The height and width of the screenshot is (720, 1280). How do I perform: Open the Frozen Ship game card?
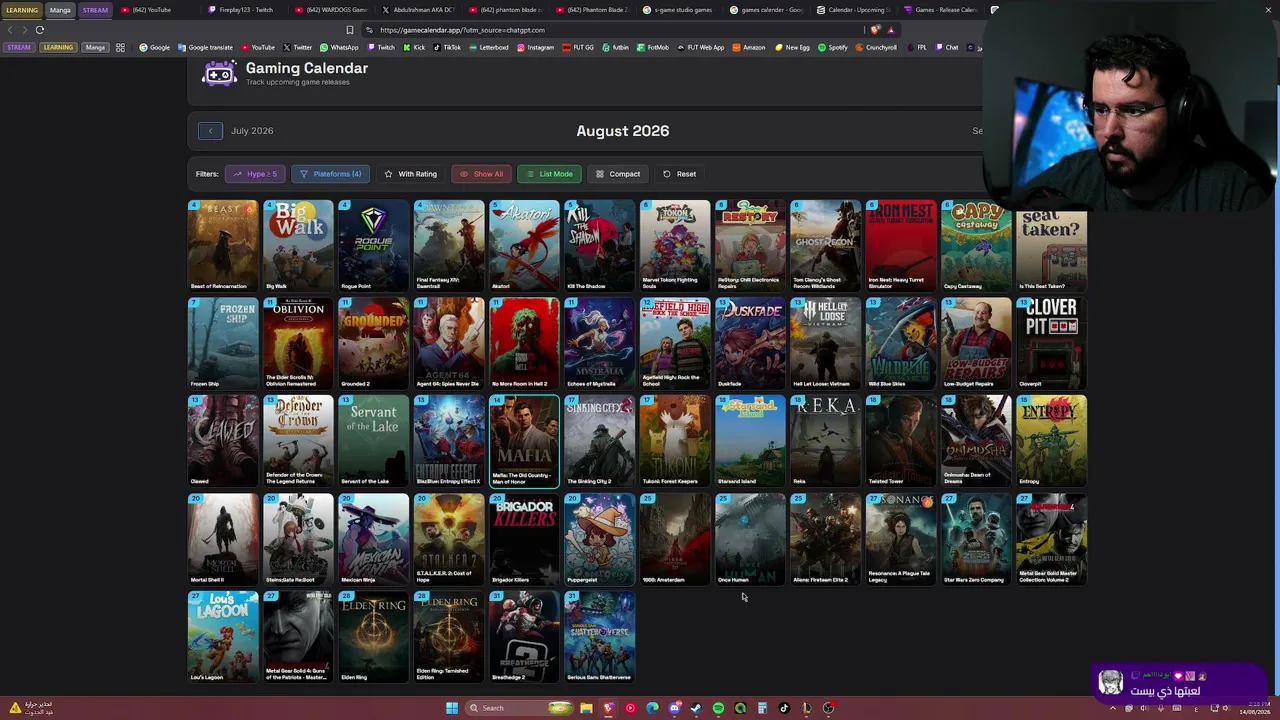(223, 343)
